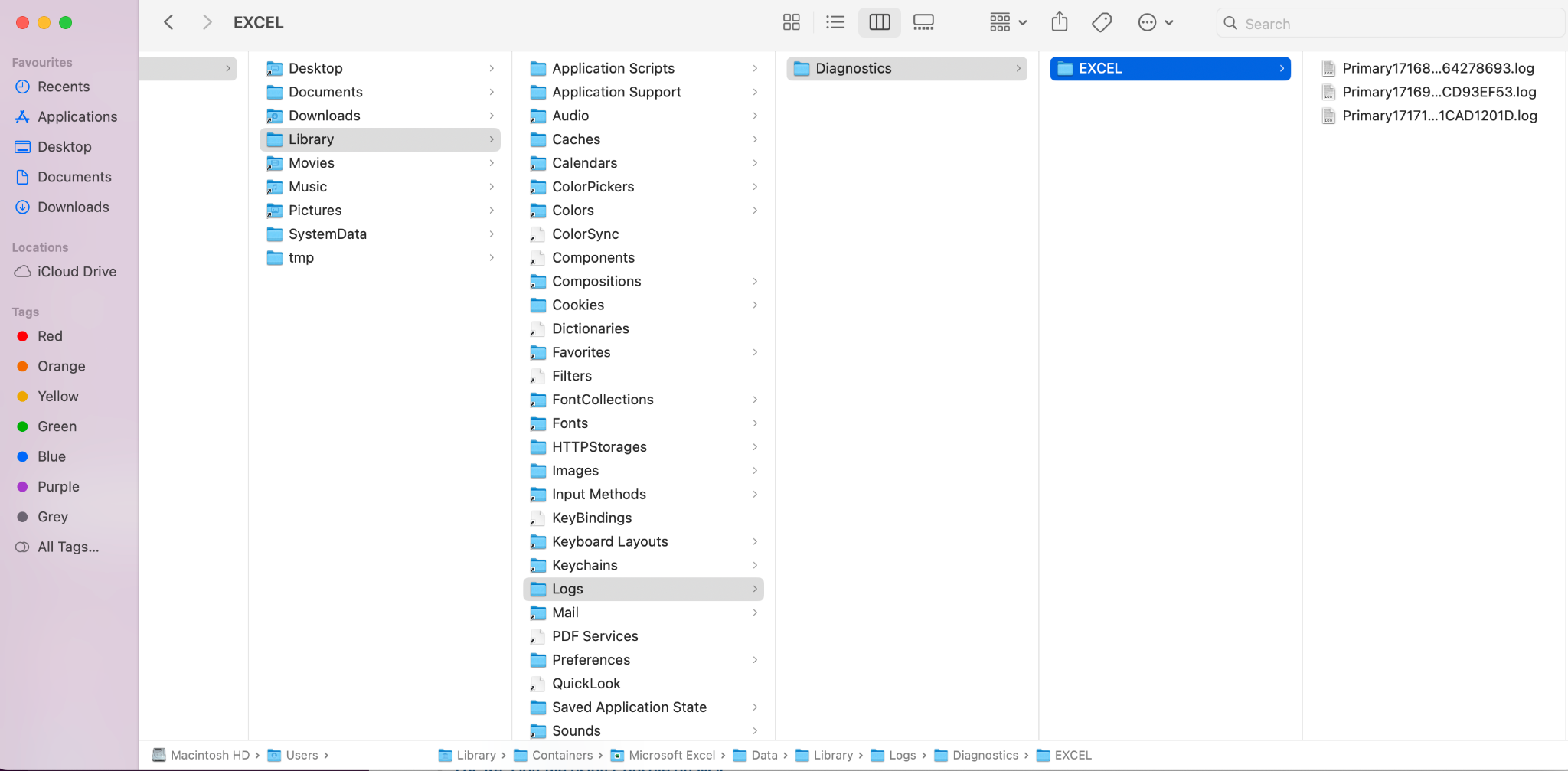Click All Tags in the sidebar
Screen dimensions: 1568x771
(x=67, y=547)
